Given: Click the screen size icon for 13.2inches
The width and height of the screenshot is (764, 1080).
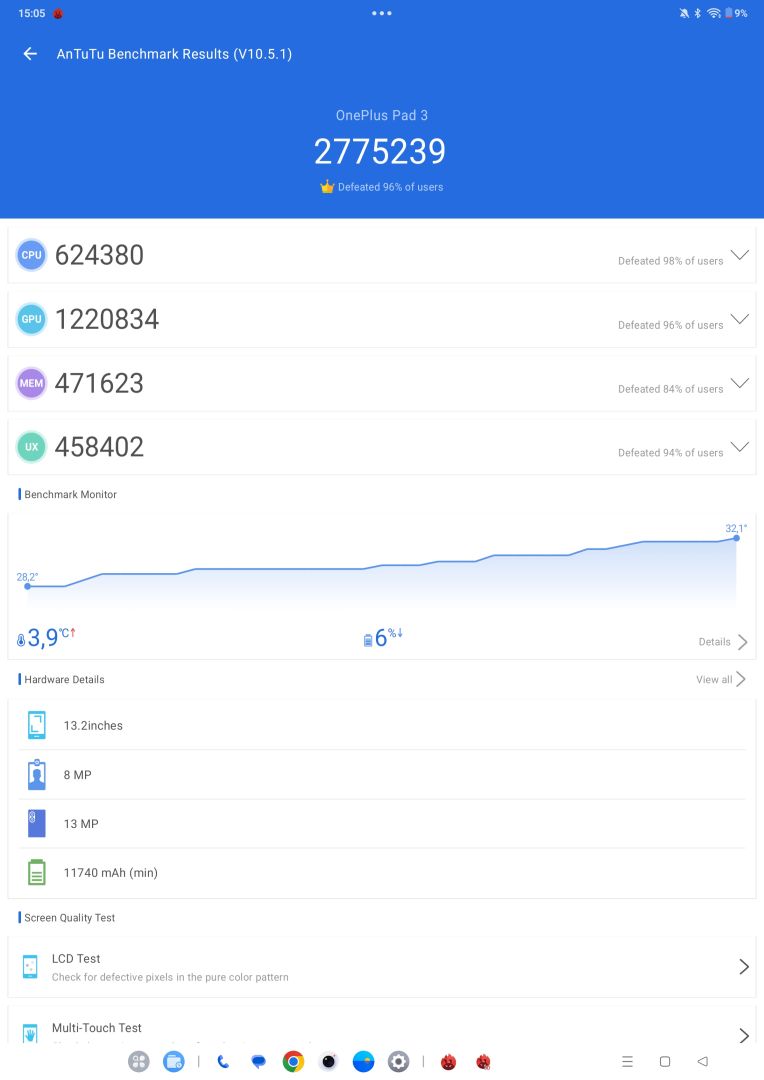Looking at the screenshot, I should pos(37,725).
